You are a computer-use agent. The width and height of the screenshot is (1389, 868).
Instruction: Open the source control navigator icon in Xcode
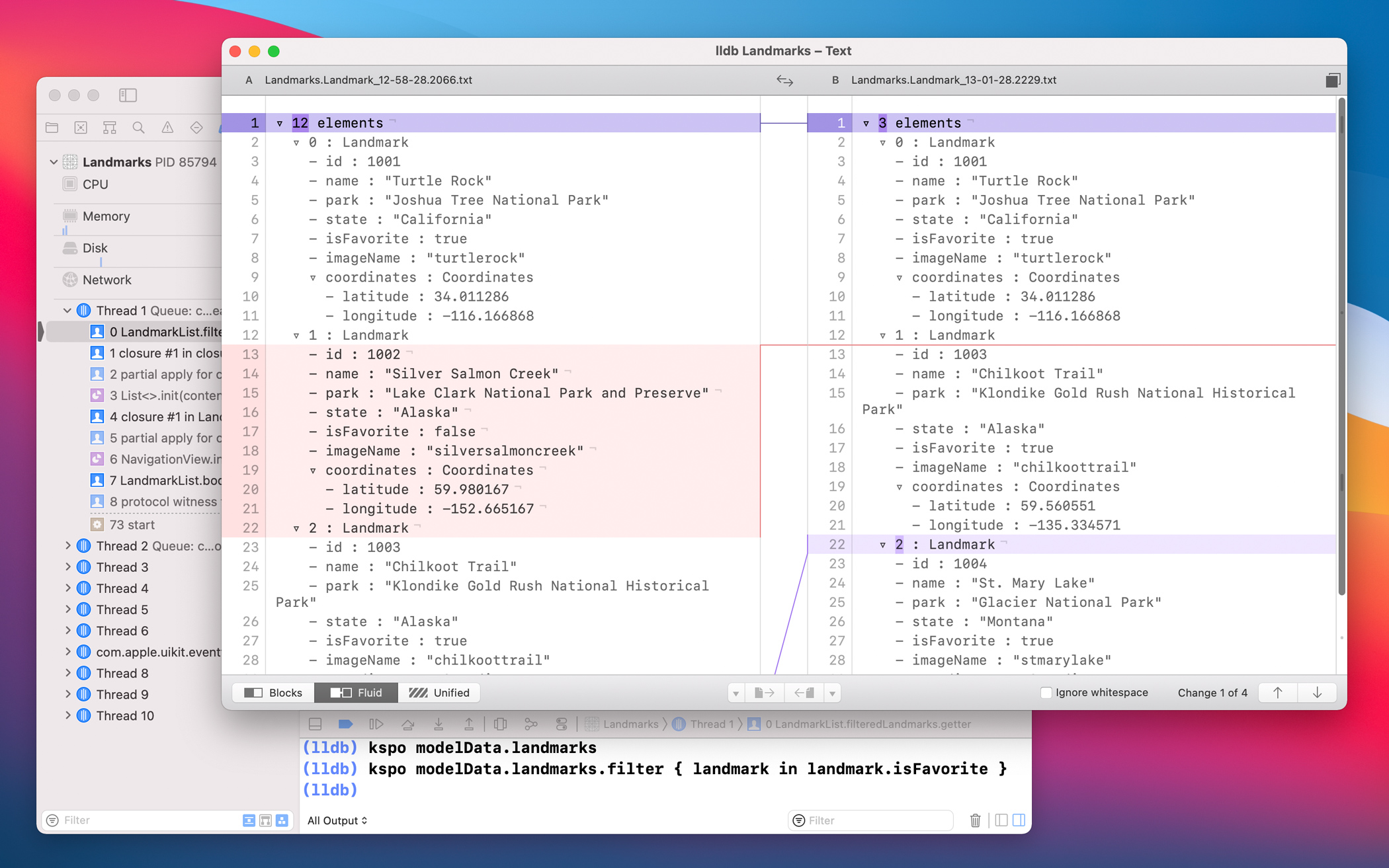(x=81, y=128)
